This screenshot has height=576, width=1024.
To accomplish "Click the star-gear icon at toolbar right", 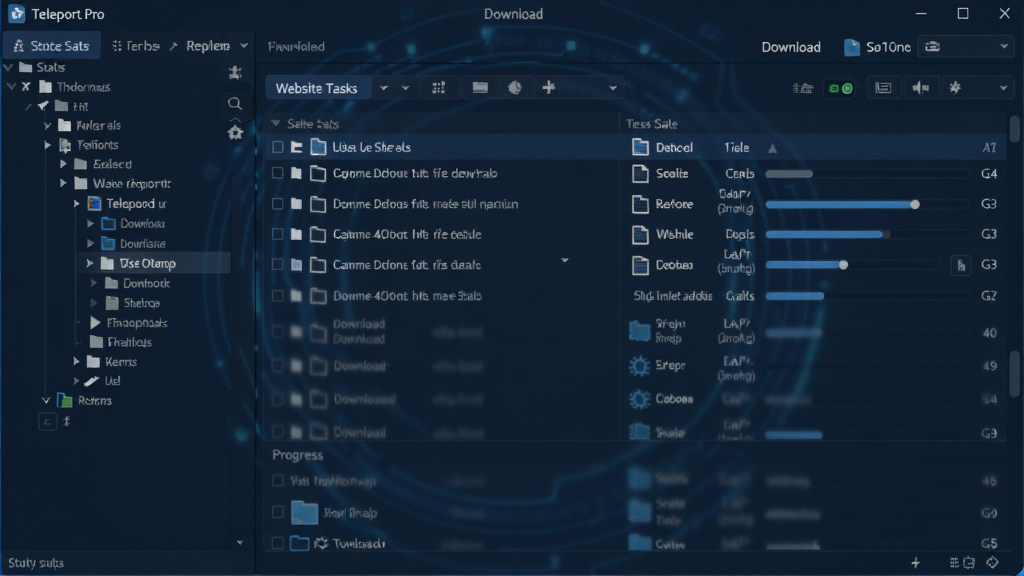I will click(x=955, y=88).
